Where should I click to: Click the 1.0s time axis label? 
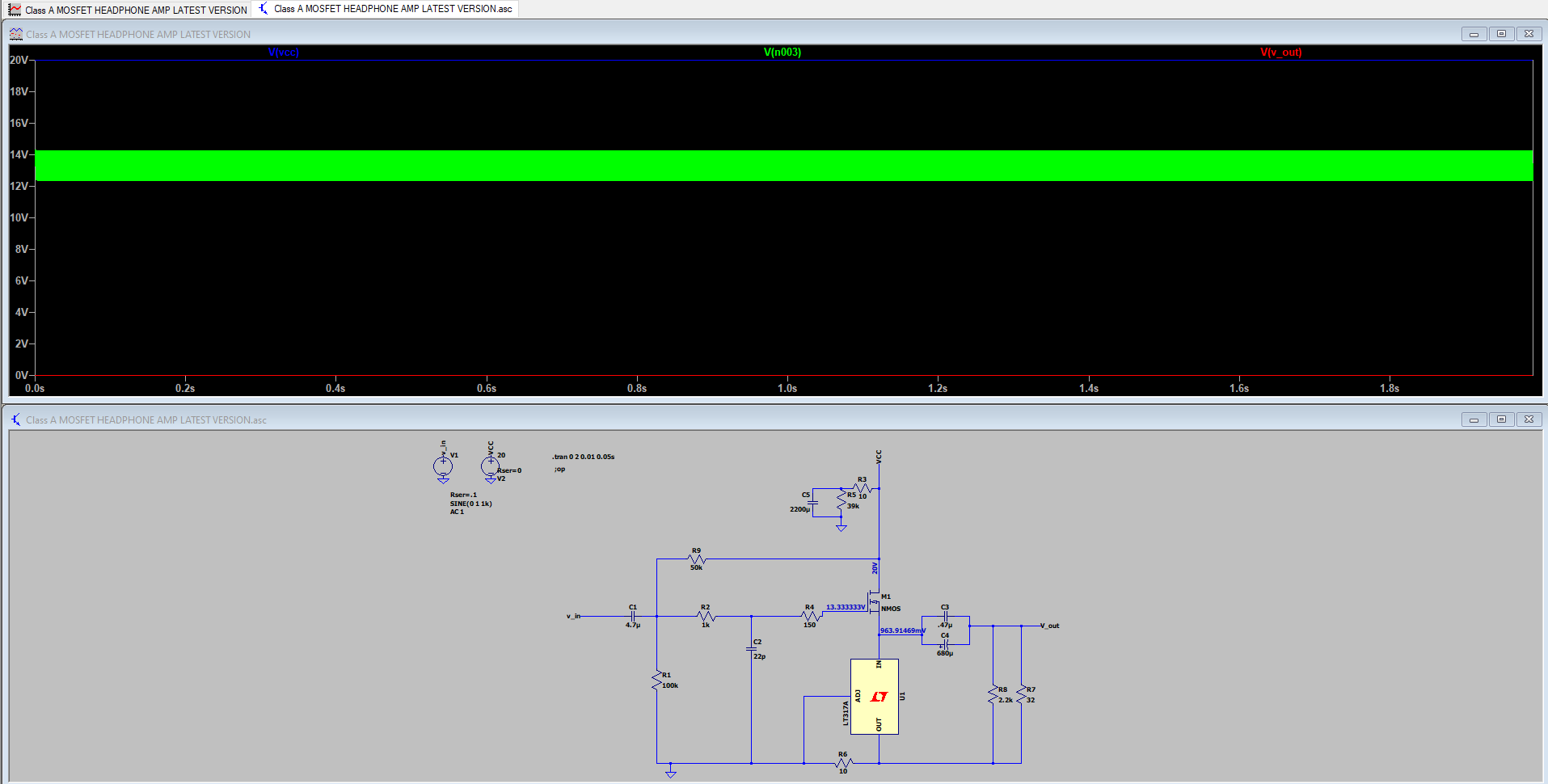(x=787, y=388)
